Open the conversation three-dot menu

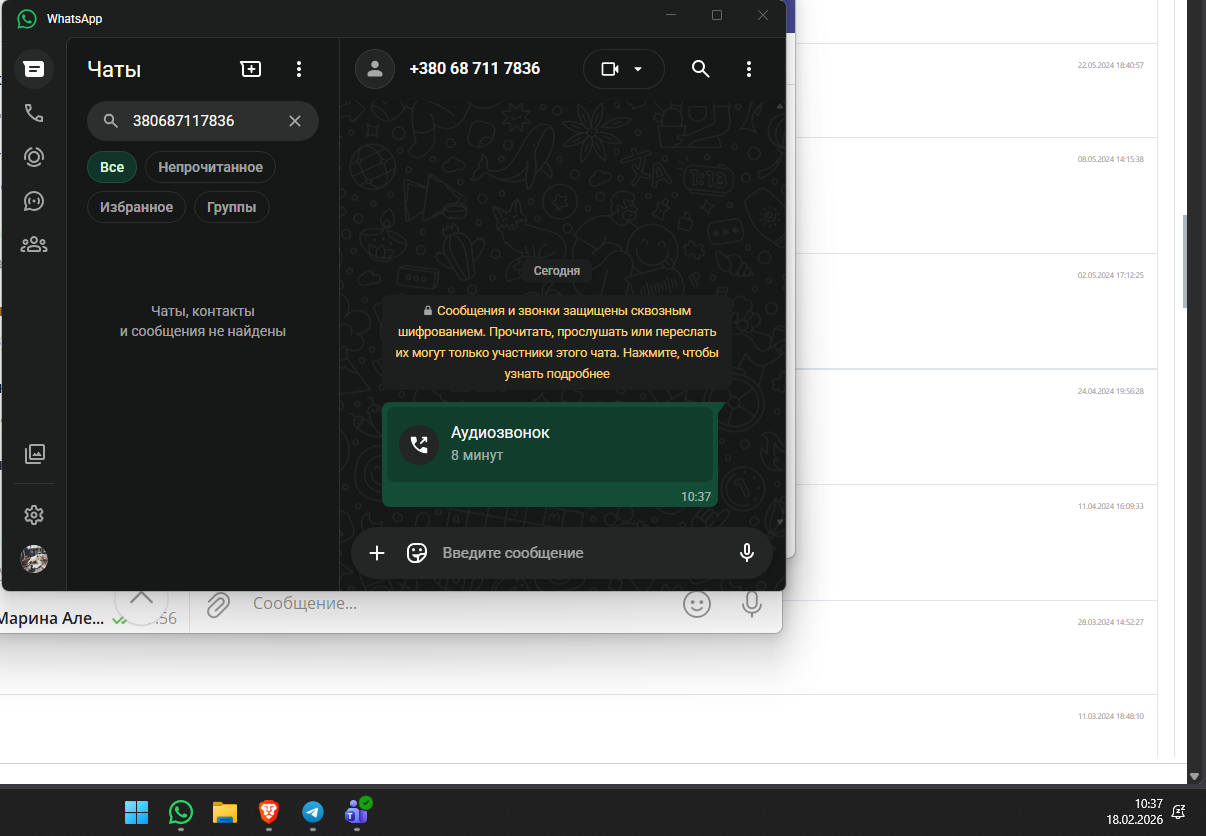(749, 69)
